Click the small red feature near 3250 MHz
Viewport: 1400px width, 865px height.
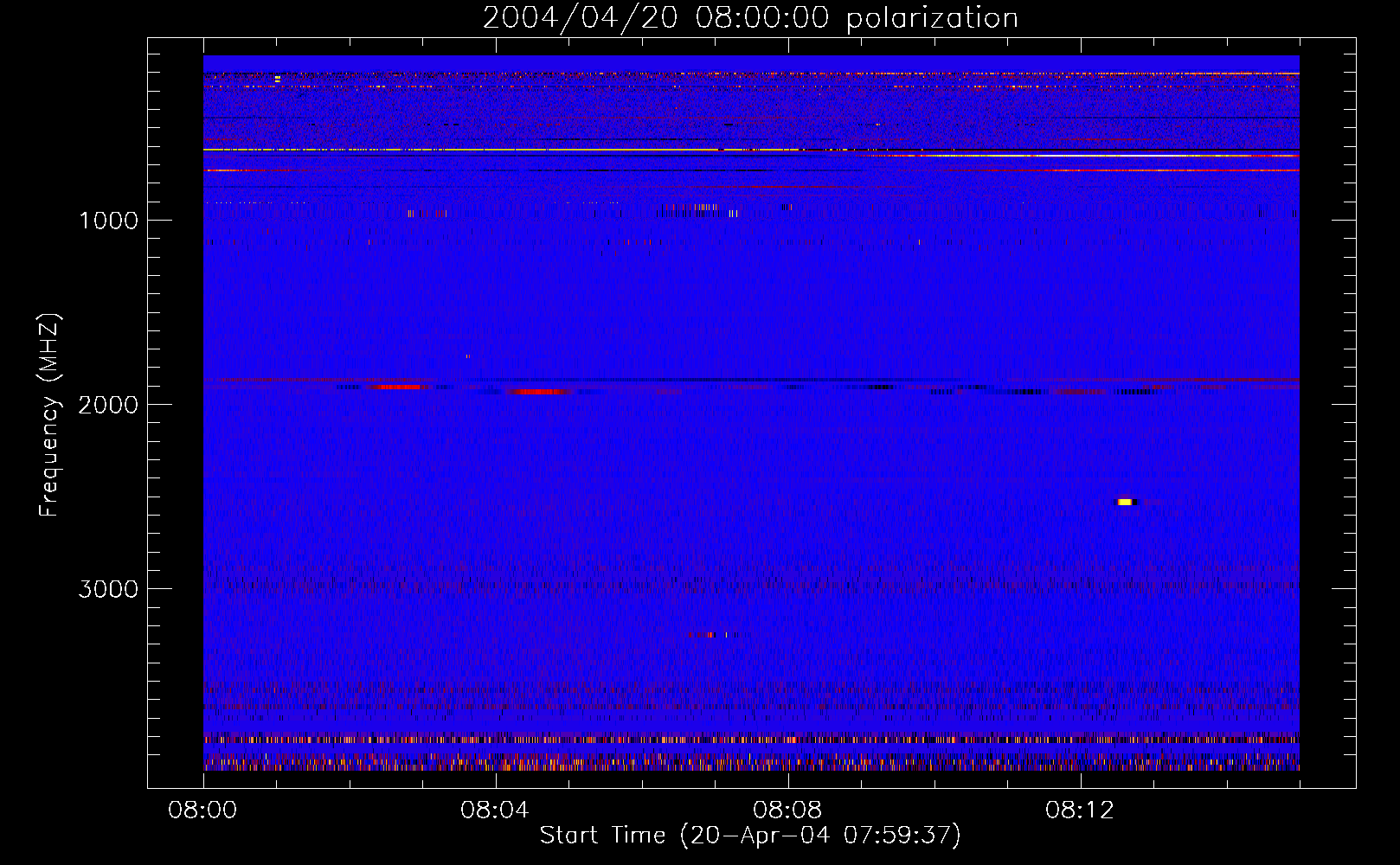709,635
